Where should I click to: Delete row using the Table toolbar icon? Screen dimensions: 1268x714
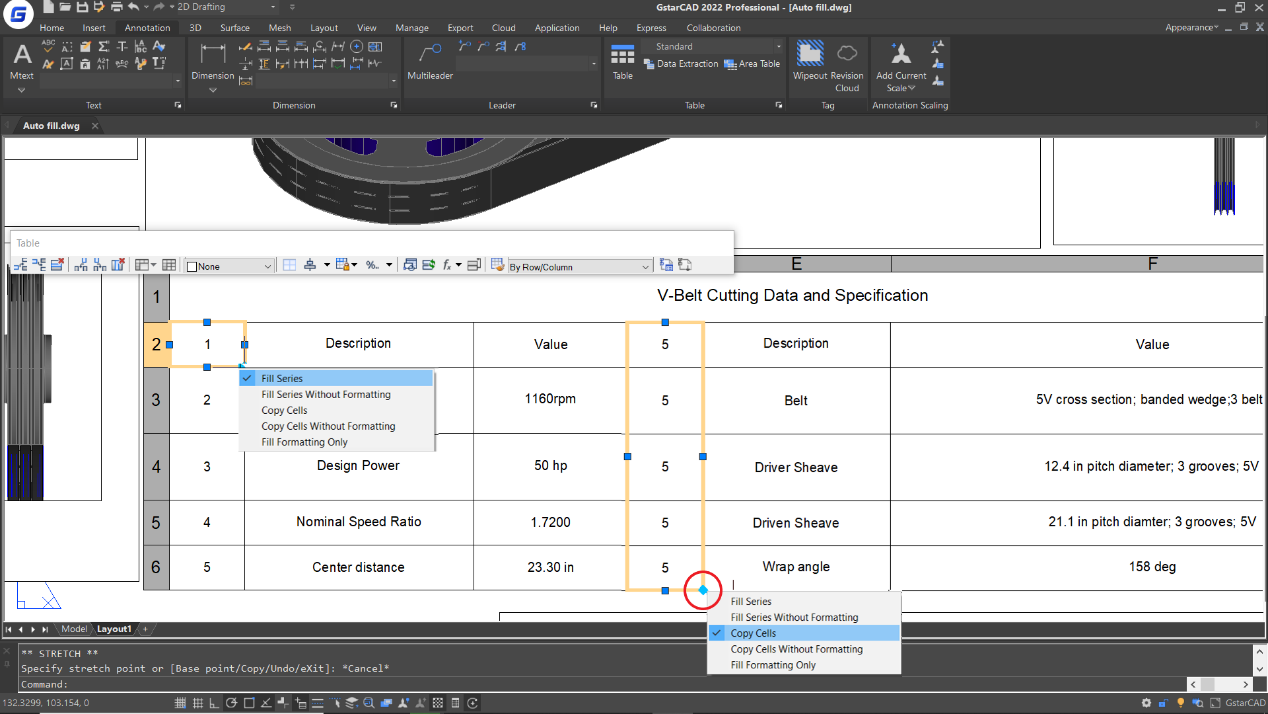pyautogui.click(x=58, y=265)
